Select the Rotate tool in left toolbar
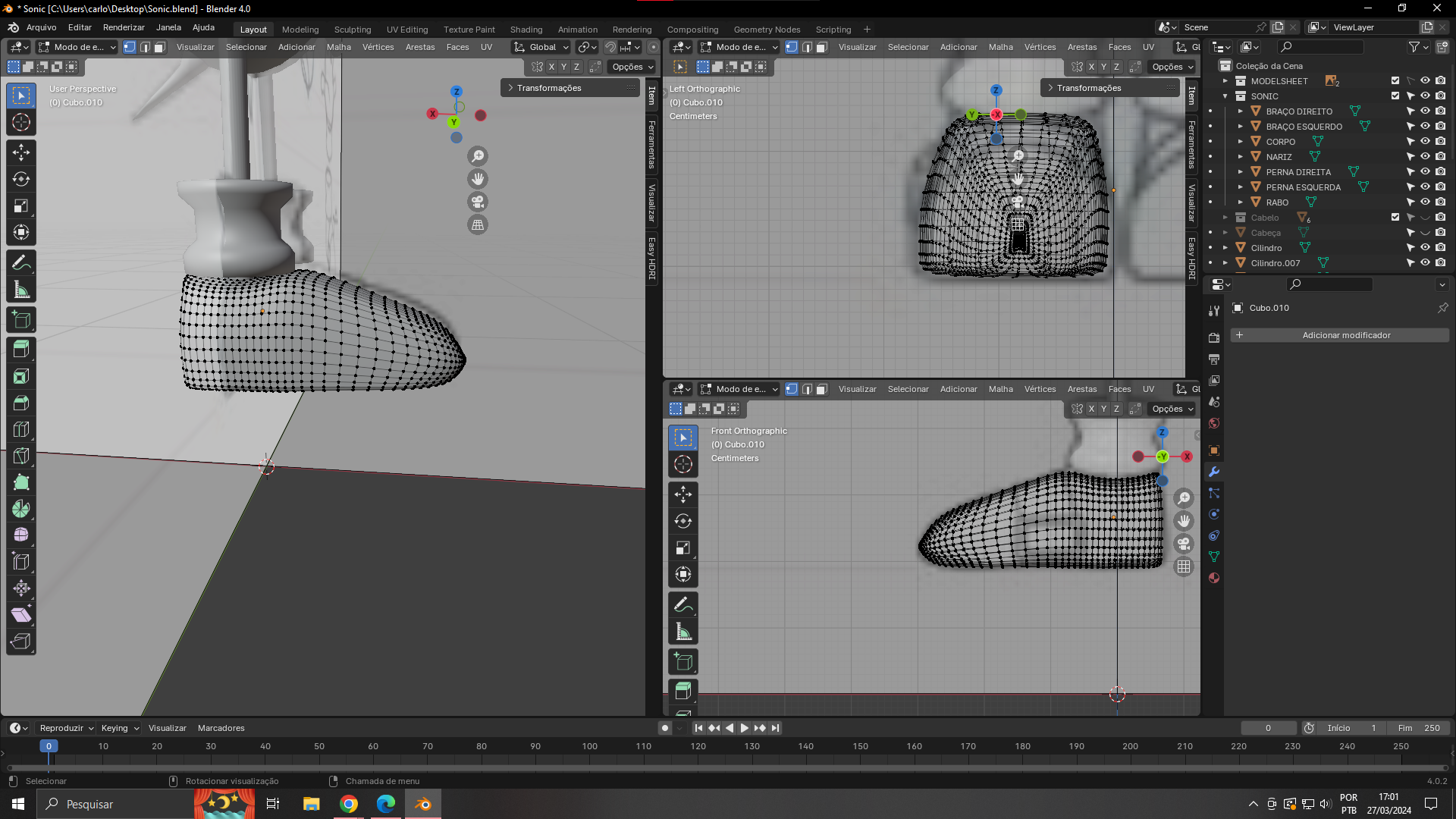 point(21,180)
